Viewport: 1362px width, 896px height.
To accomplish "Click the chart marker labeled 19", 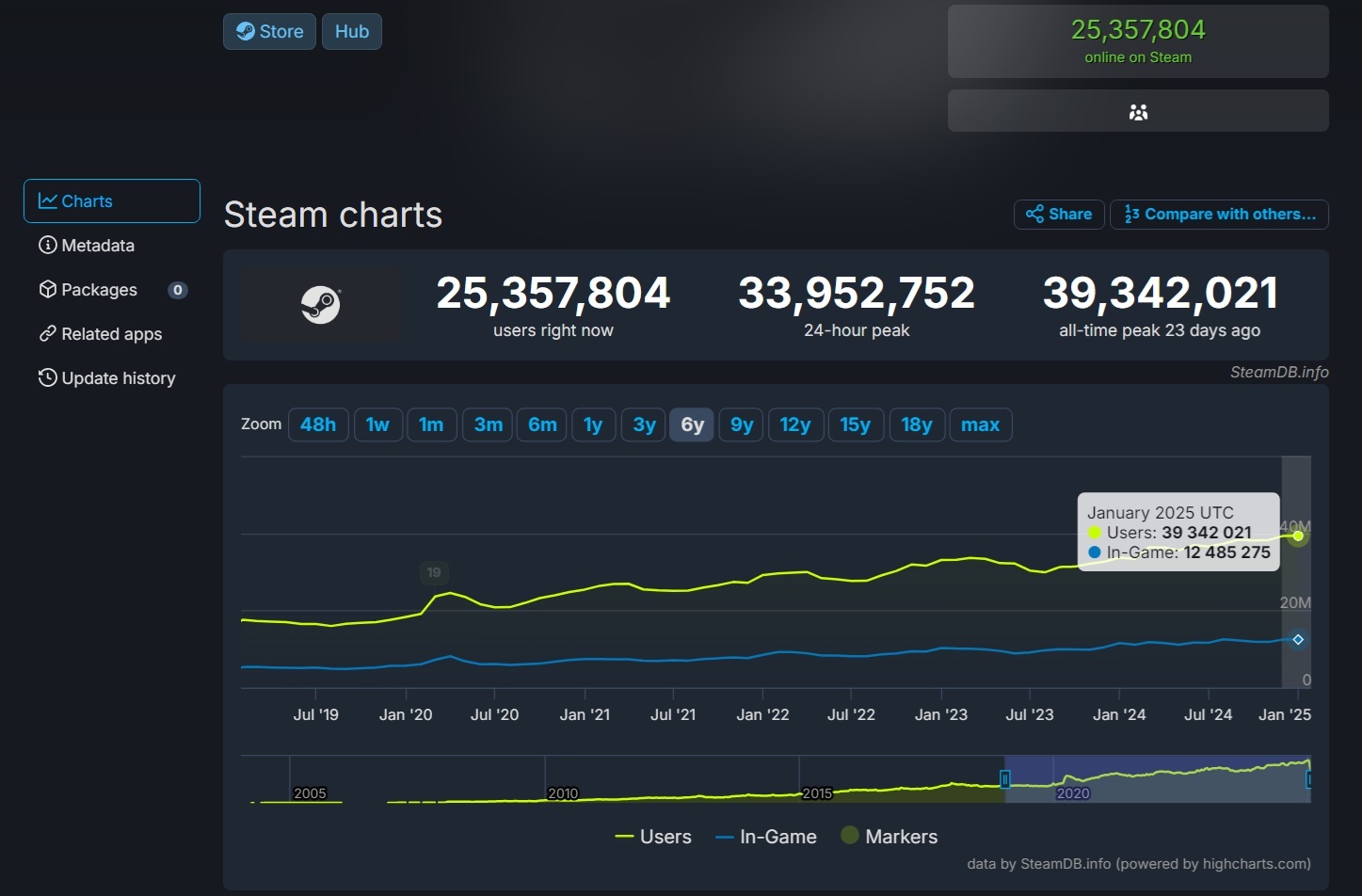I will click(x=434, y=572).
